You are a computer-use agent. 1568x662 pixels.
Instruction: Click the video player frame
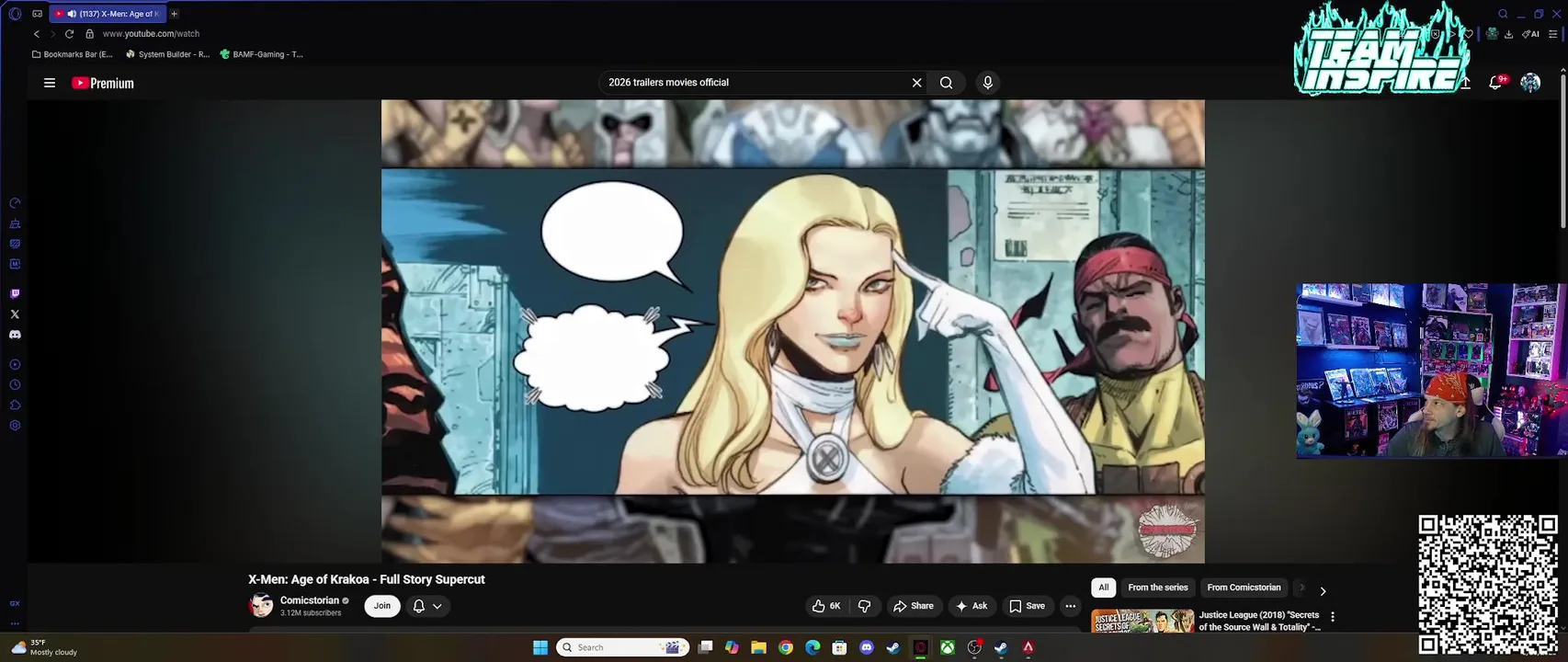(792, 331)
